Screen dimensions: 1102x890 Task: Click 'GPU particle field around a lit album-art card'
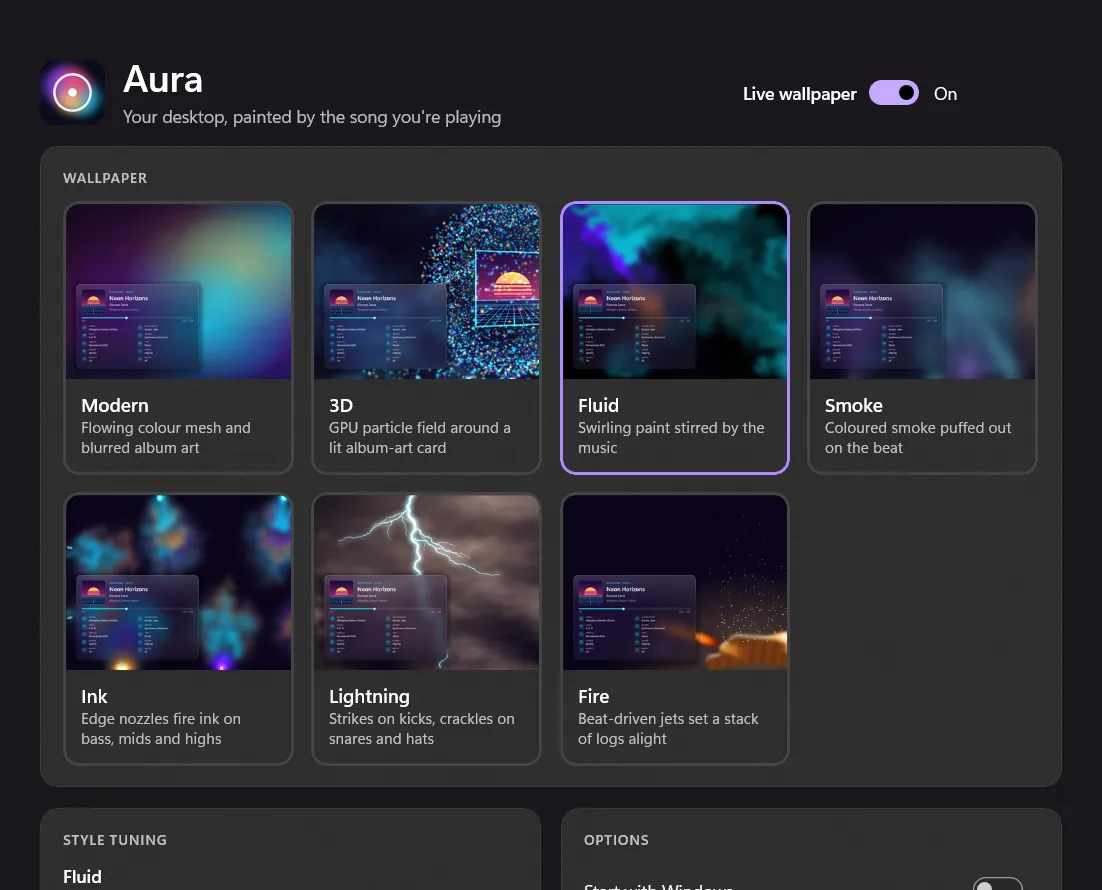click(420, 437)
